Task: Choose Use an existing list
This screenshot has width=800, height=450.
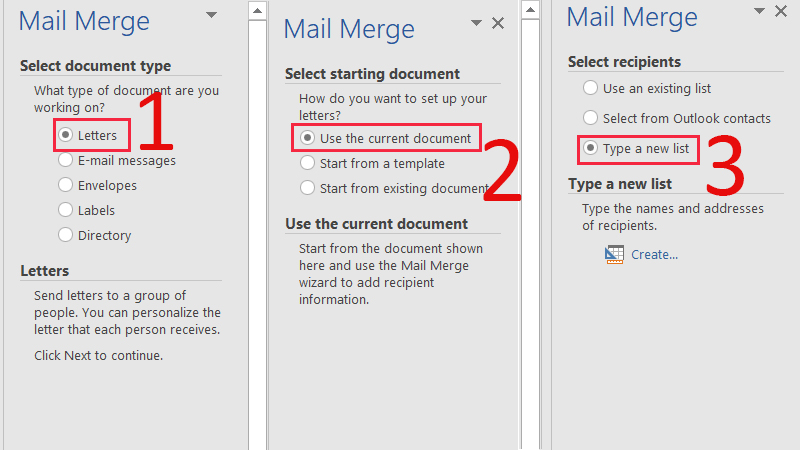Action: [x=590, y=88]
